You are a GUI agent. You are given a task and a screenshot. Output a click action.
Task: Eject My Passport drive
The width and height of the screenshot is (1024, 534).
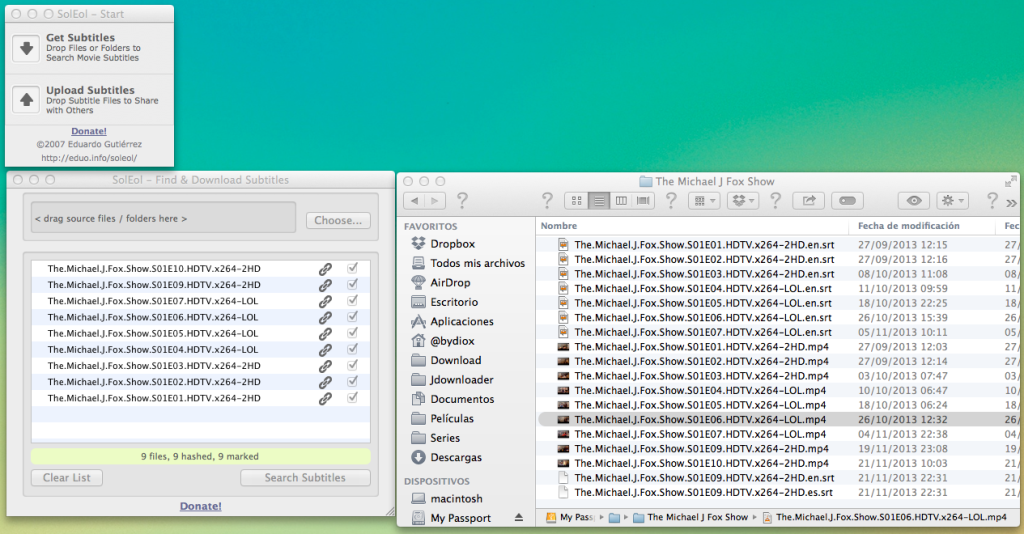tap(519, 517)
